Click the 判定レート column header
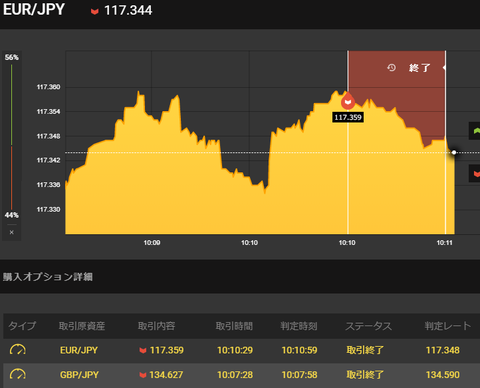Screen dimensions: 480x388 coord(448,326)
